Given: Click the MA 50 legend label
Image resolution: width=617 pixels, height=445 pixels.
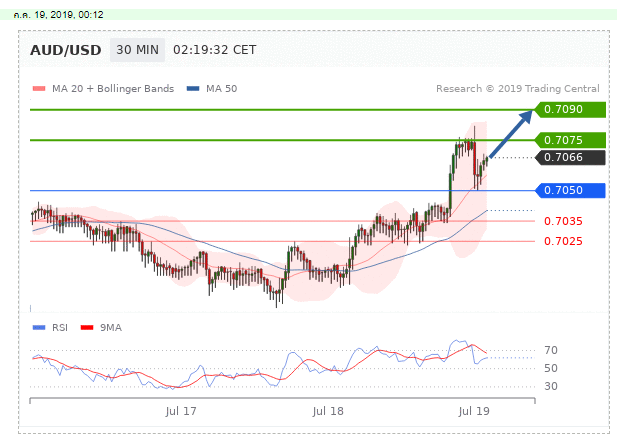Looking at the screenshot, I should (x=222, y=89).
